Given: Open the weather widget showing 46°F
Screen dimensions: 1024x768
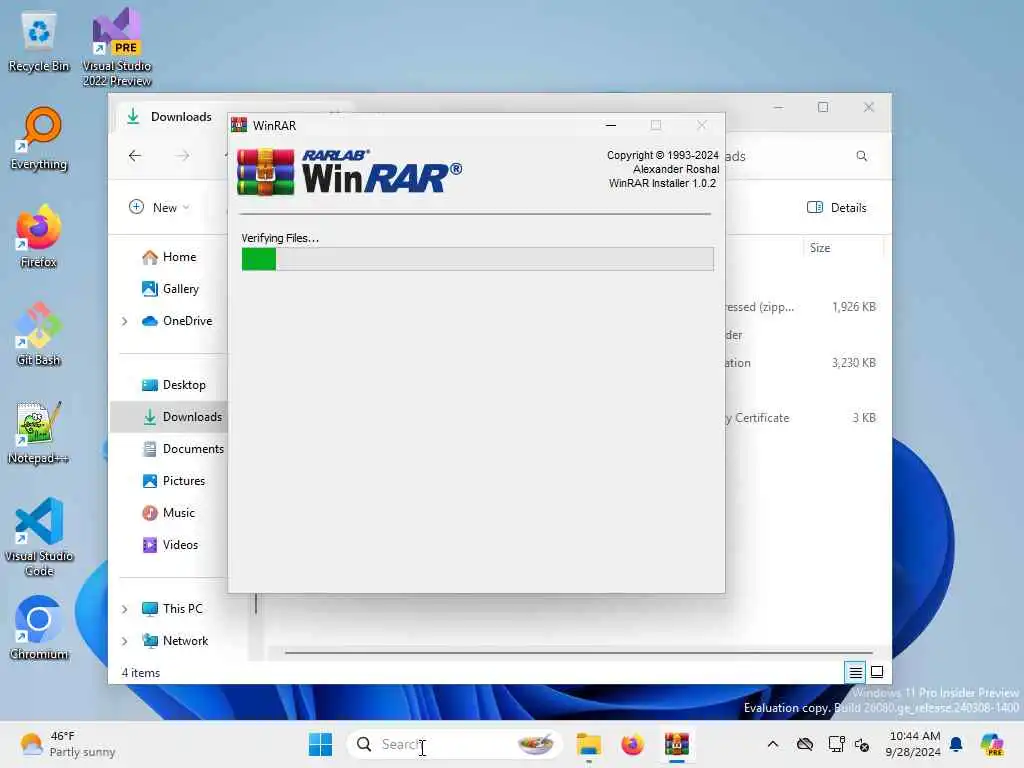Looking at the screenshot, I should click(67, 744).
